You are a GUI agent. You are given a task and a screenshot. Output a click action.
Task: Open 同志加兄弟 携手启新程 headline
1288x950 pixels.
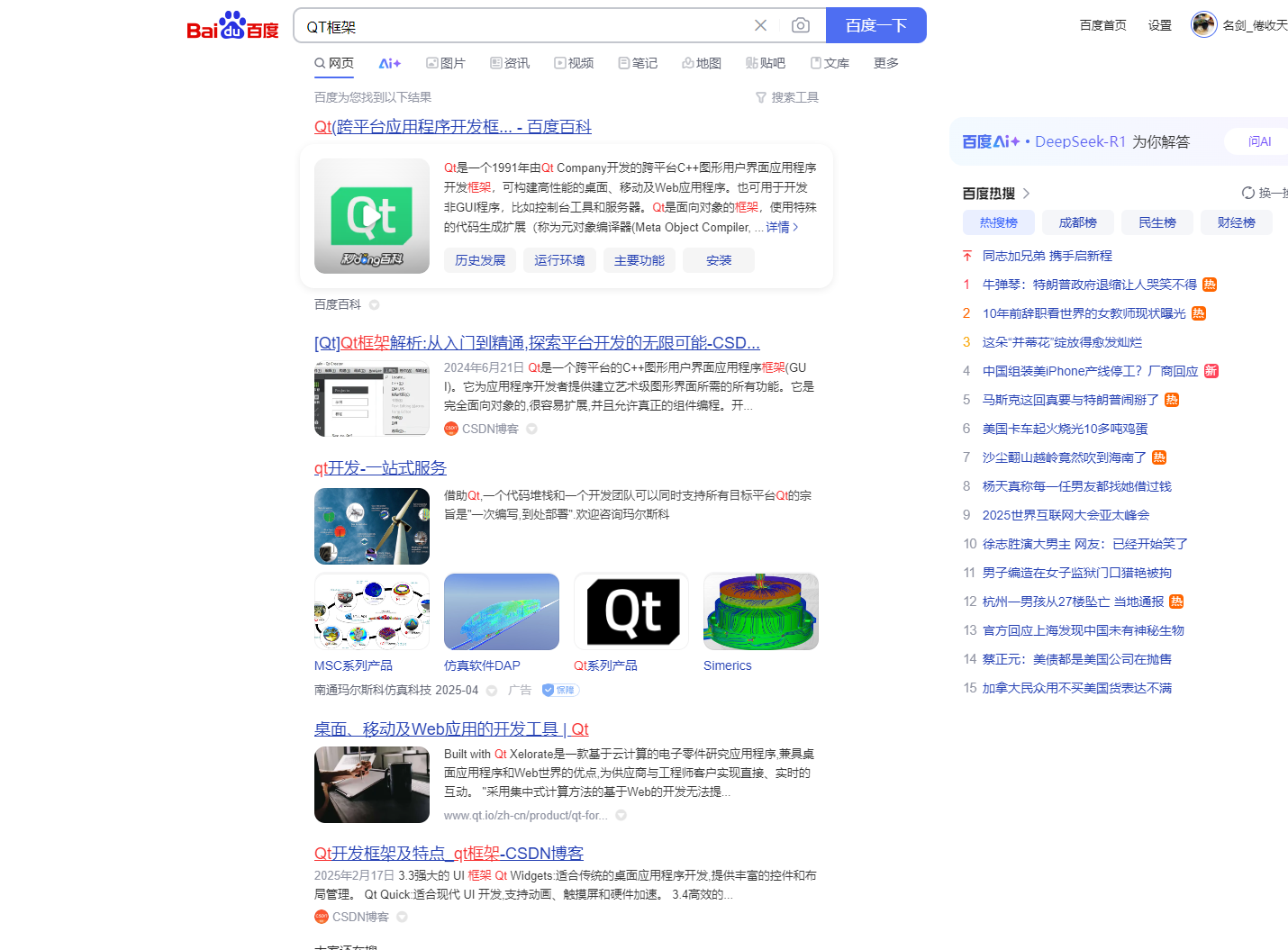(1048, 256)
